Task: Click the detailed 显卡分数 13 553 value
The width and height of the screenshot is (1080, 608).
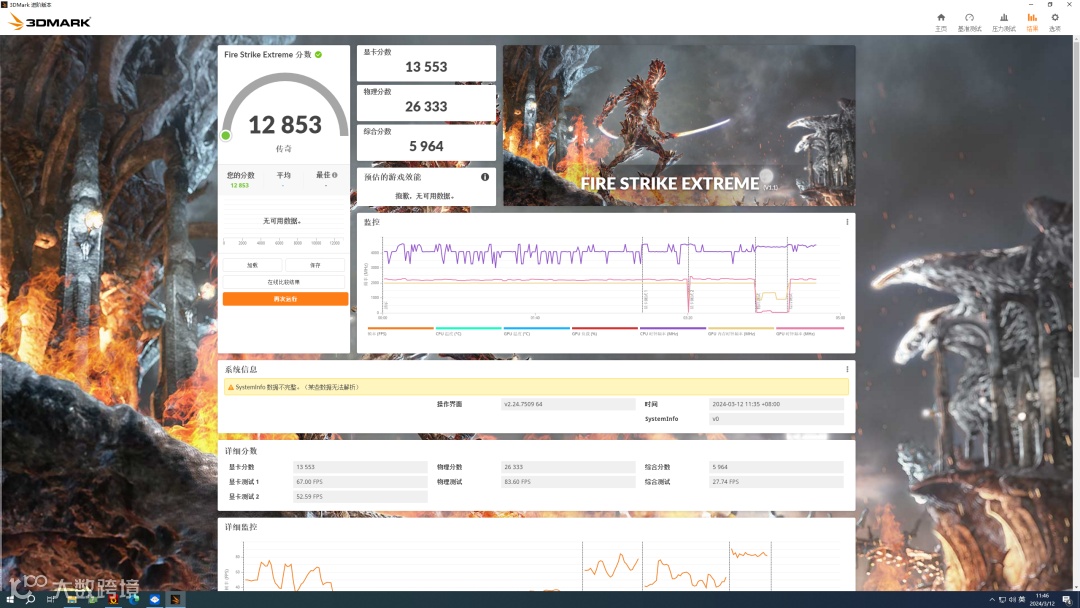Action: click(x=360, y=467)
